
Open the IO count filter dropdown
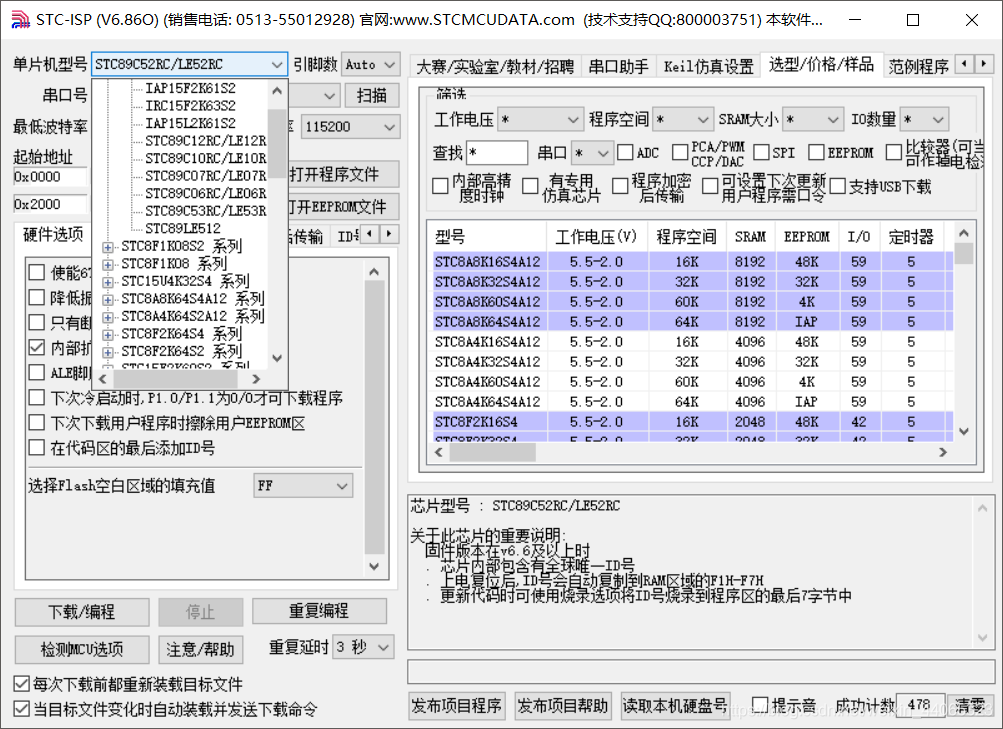pos(924,120)
